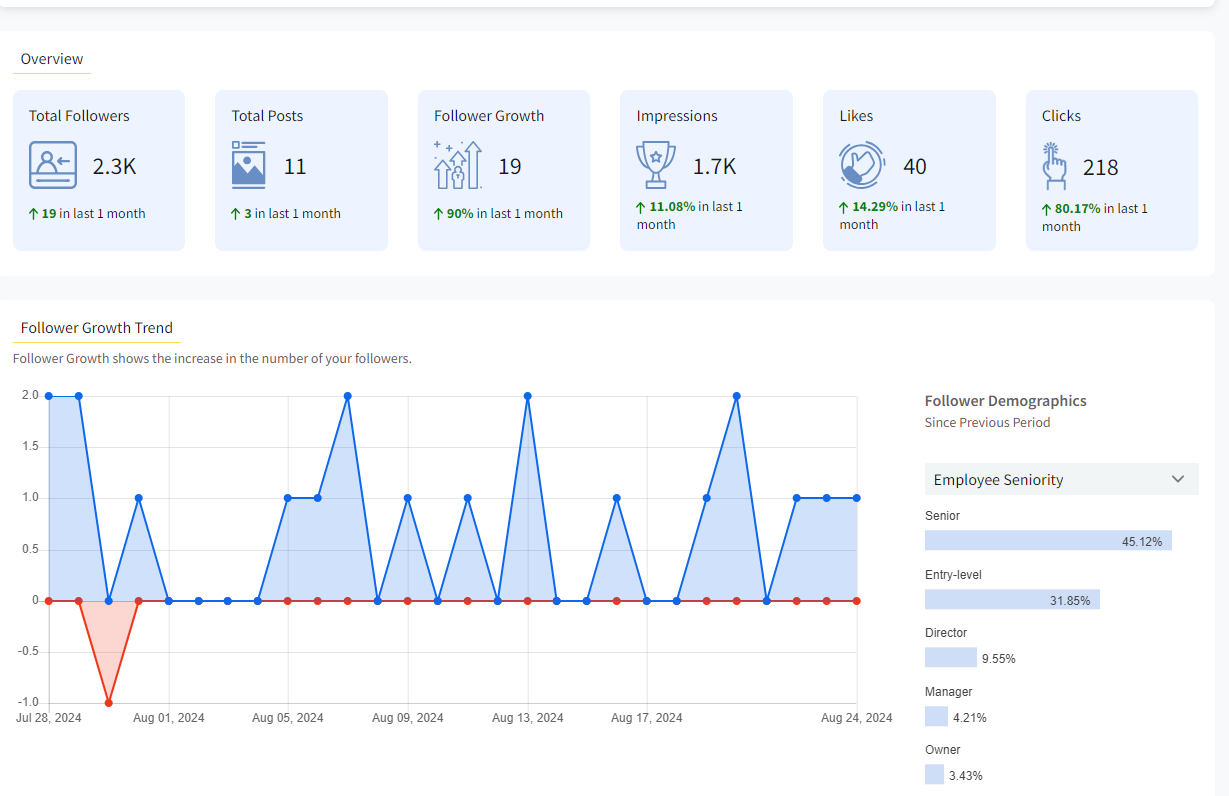Click the Total Followers profile card icon
This screenshot has height=796, width=1229.
click(52, 166)
